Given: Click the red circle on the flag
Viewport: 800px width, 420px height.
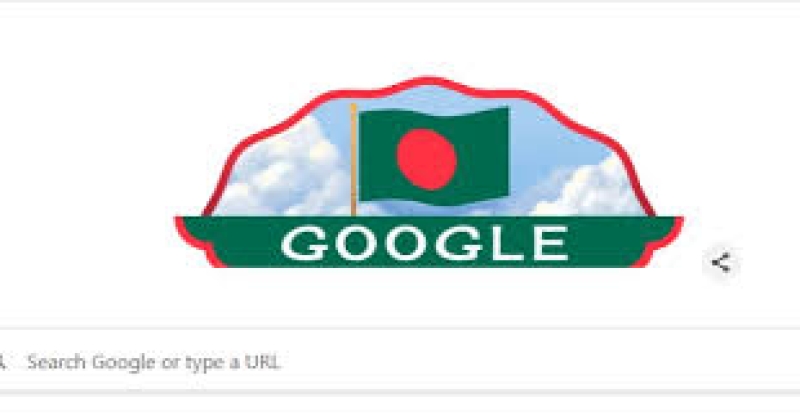Looking at the screenshot, I should (427, 159).
